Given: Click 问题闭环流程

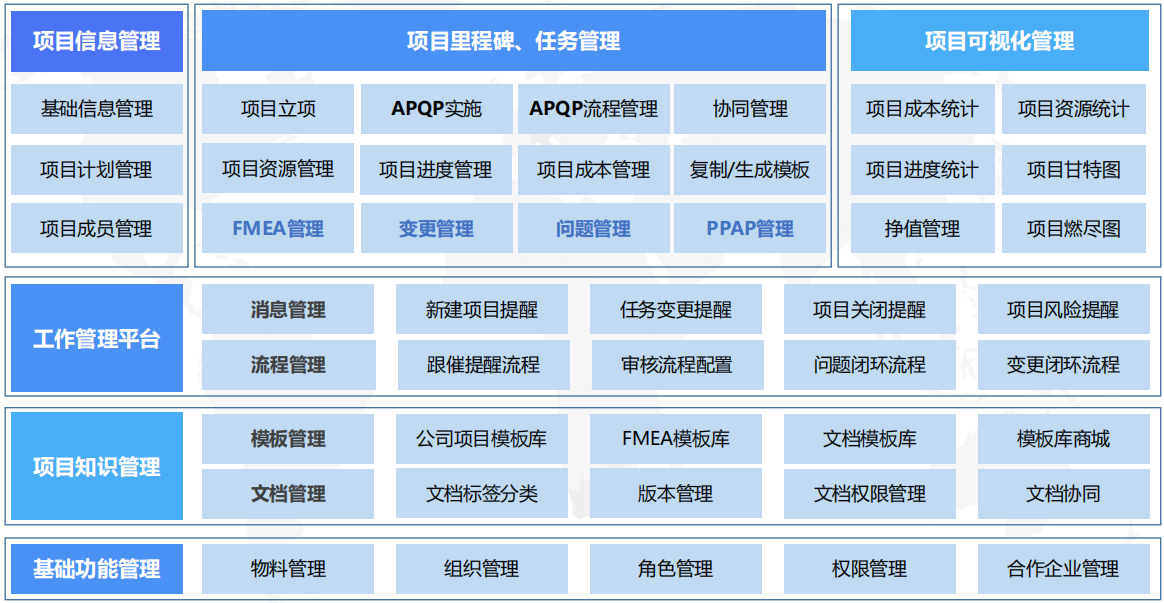Looking at the screenshot, I should (869, 365).
